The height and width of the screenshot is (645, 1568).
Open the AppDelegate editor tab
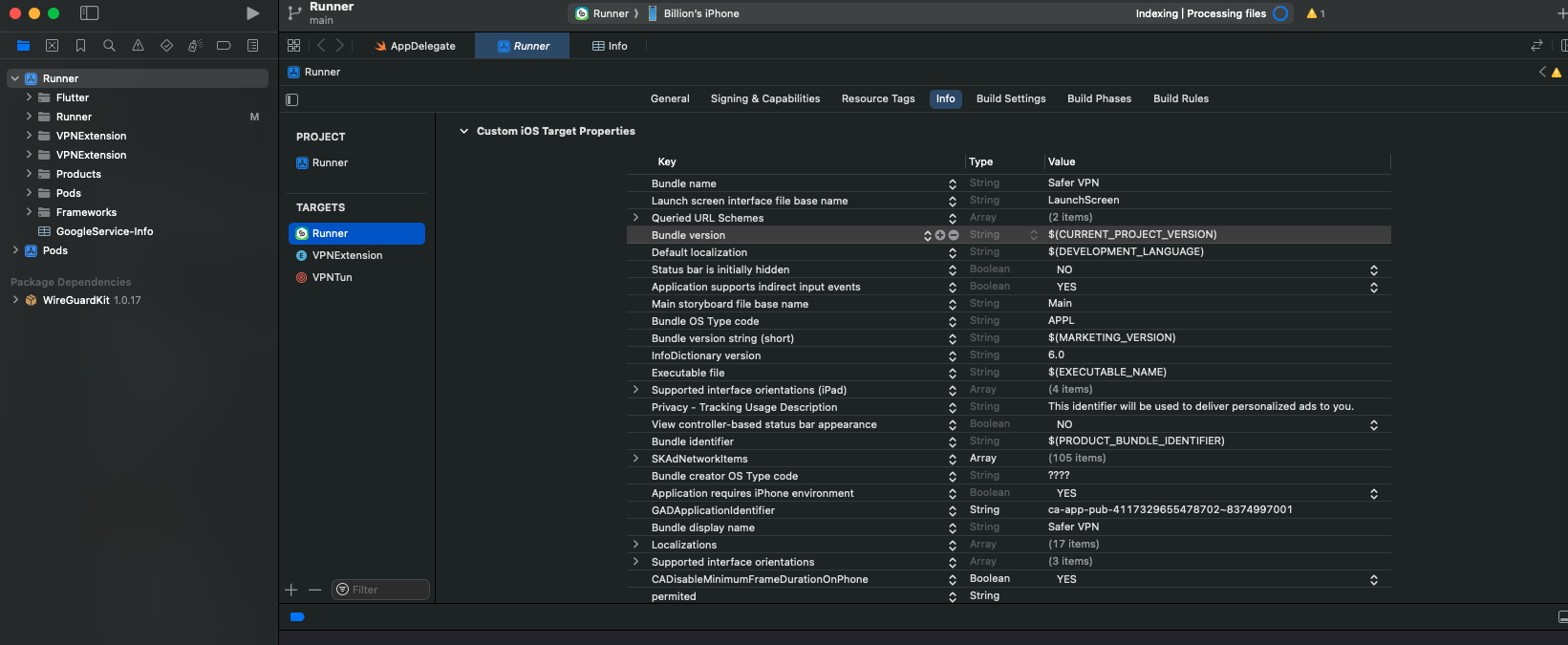pyautogui.click(x=416, y=46)
